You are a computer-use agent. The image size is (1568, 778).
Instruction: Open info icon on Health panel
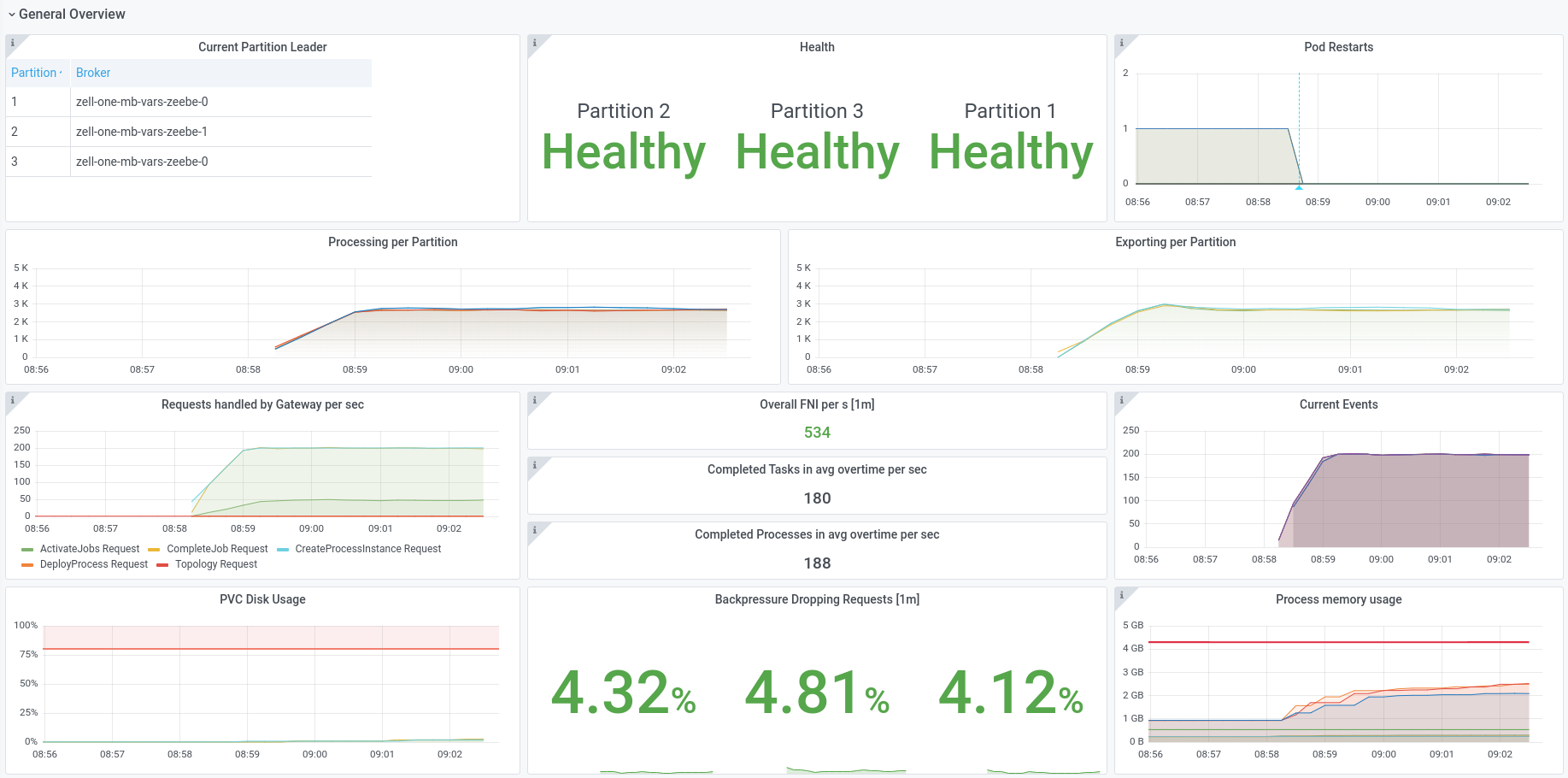(x=534, y=42)
